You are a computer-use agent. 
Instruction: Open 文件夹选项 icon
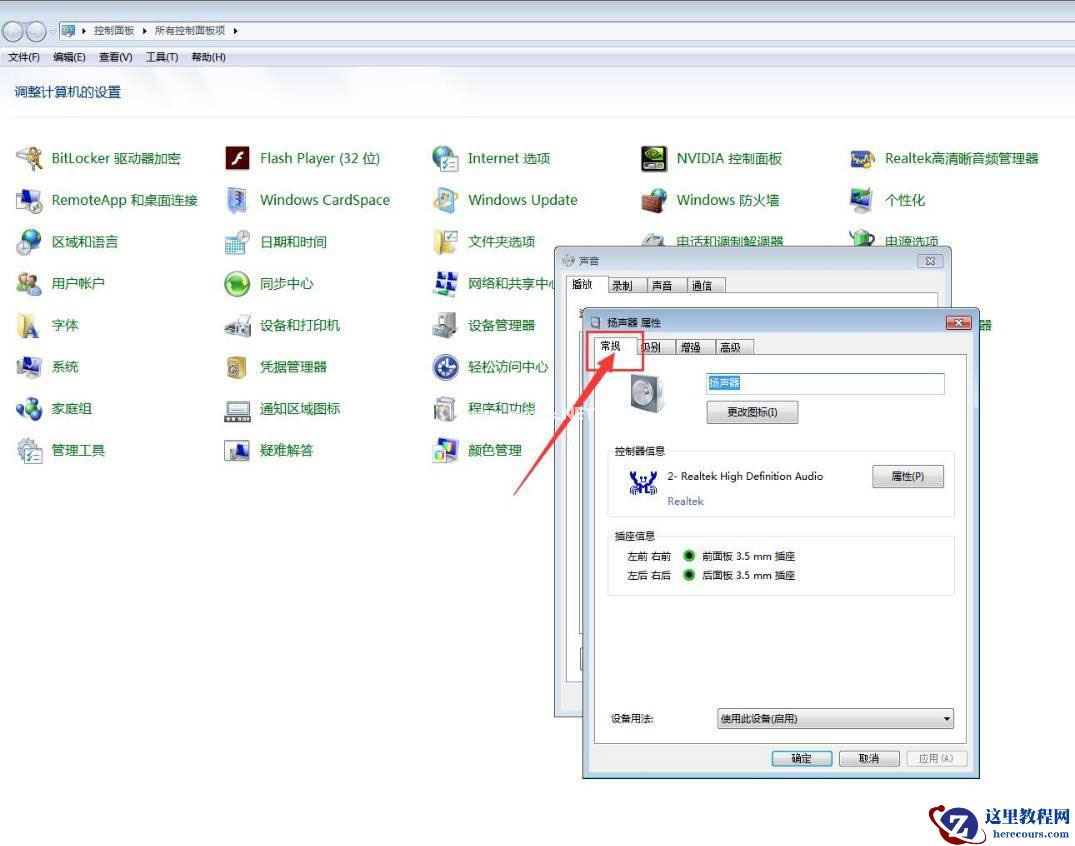tap(446, 242)
